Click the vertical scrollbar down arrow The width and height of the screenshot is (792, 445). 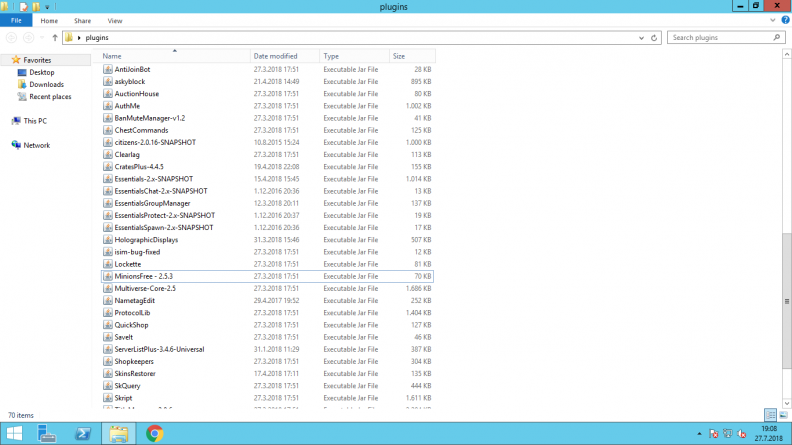[x=786, y=403]
